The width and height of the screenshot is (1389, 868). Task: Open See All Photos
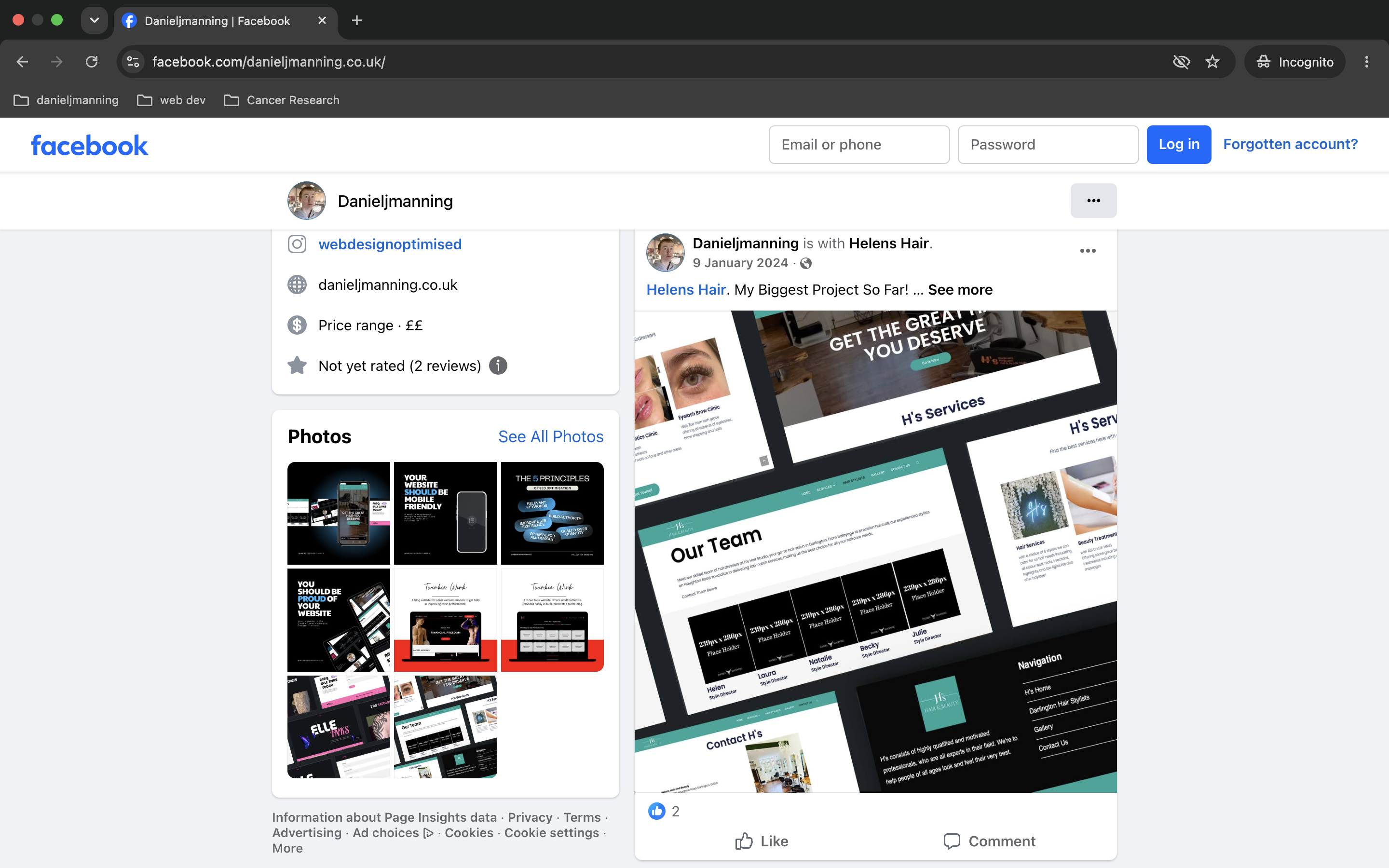coord(550,436)
